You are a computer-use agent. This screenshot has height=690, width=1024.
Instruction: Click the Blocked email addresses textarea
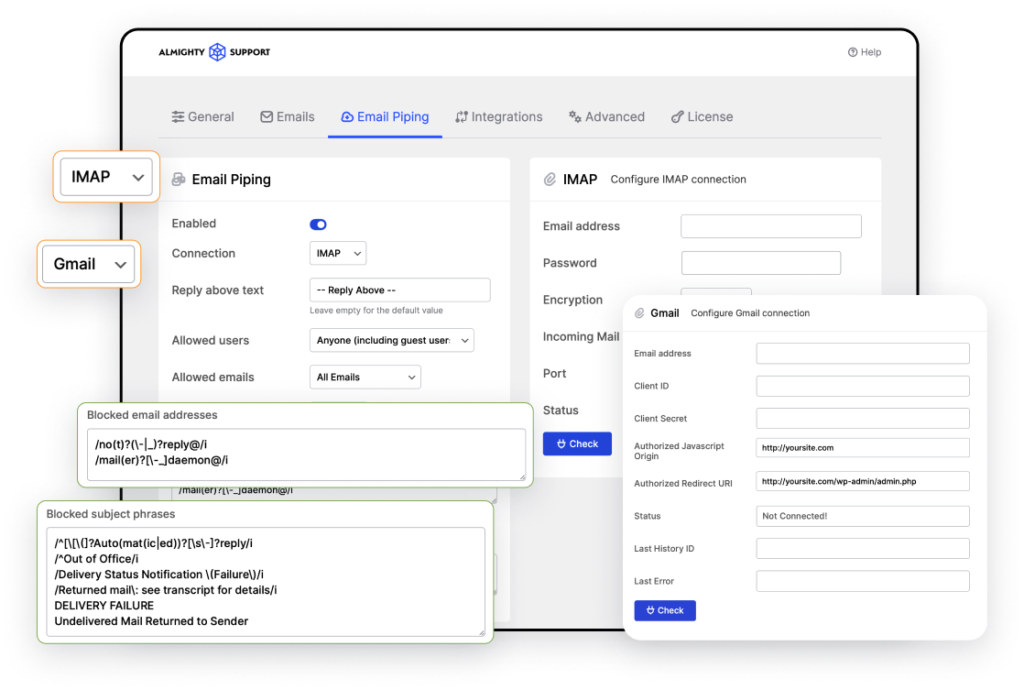(x=306, y=454)
